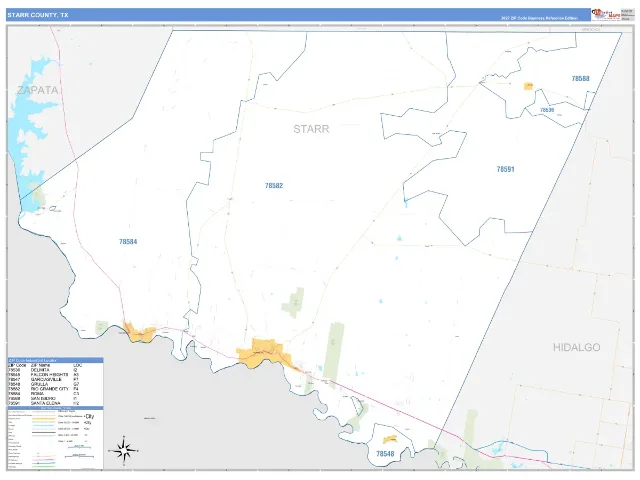Click the ZIP Code Business Reference Edition subtitle
Image resolution: width=640 pixels, height=480 pixels.
pos(539,18)
